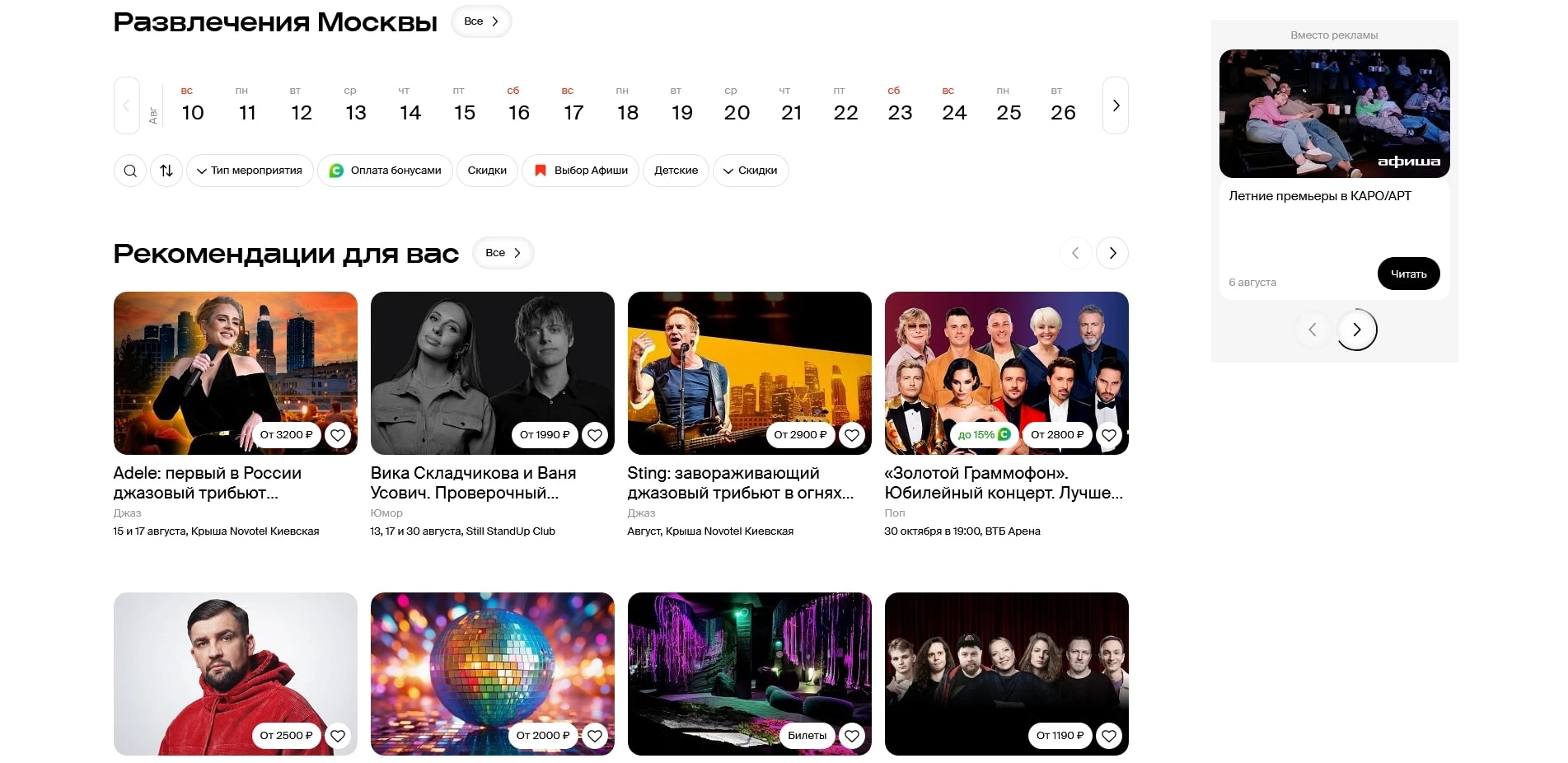Show next promo card in sidebar

(x=1357, y=330)
